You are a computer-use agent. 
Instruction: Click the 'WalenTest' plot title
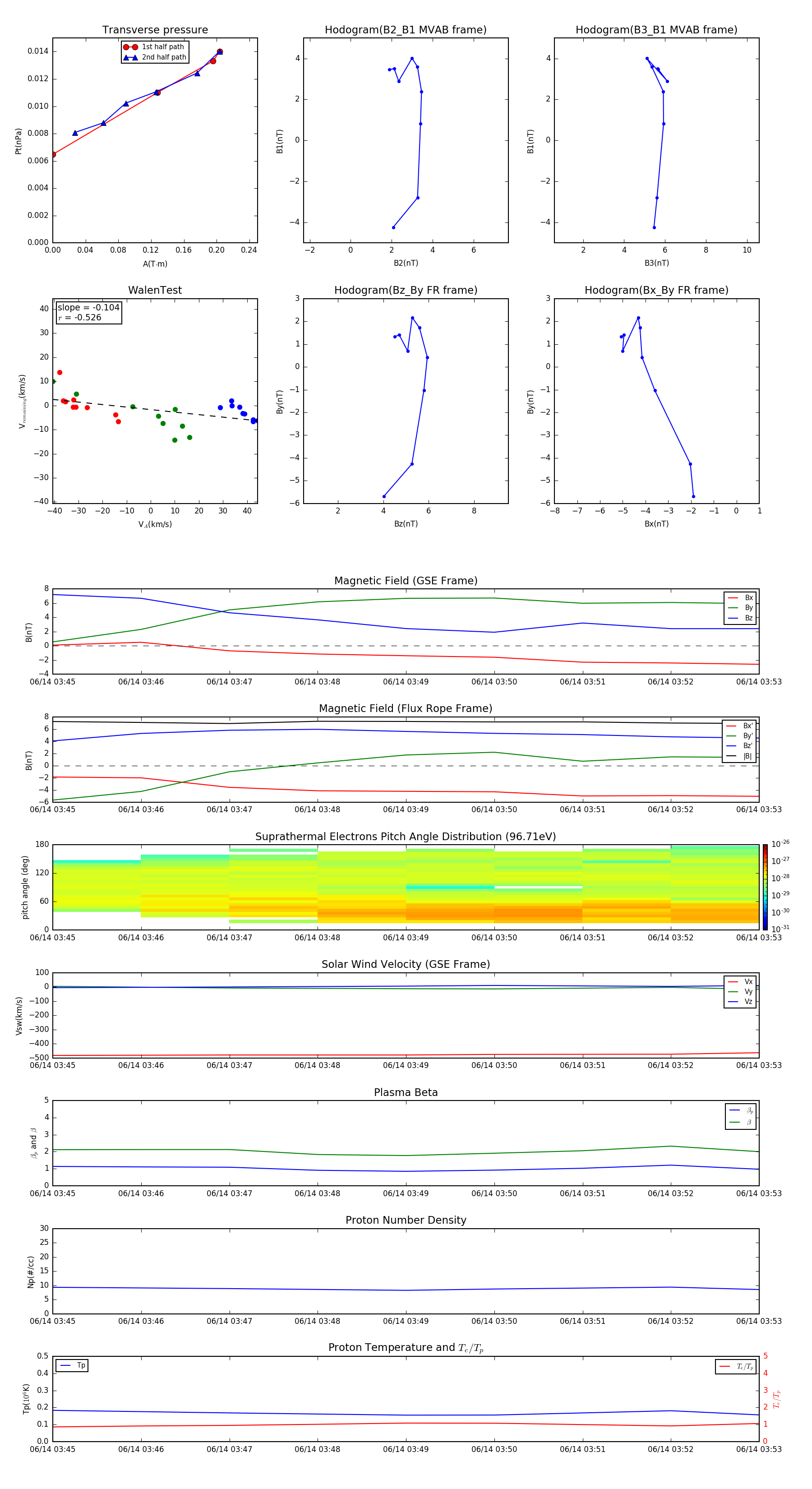(x=155, y=290)
